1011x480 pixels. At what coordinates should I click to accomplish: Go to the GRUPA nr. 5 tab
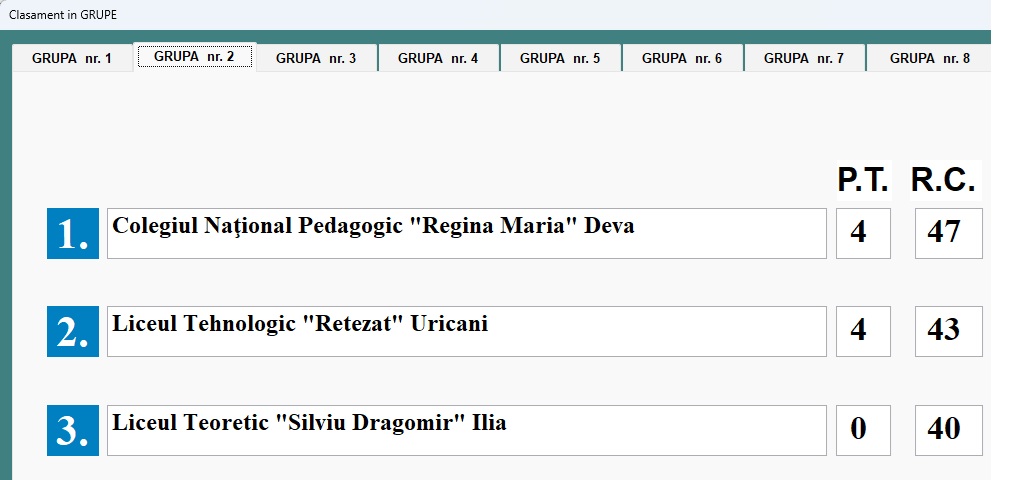point(560,58)
